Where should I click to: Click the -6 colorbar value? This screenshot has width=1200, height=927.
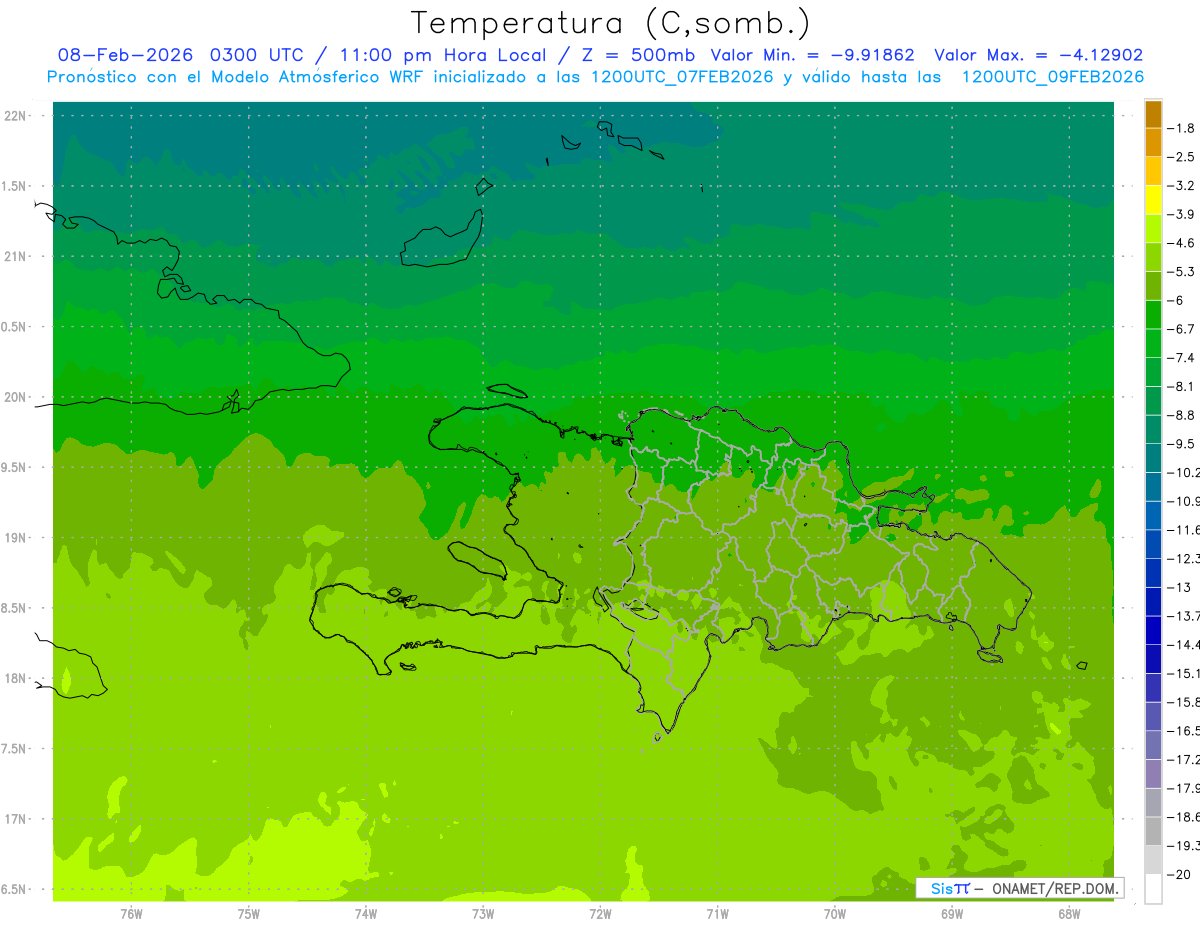click(1177, 300)
